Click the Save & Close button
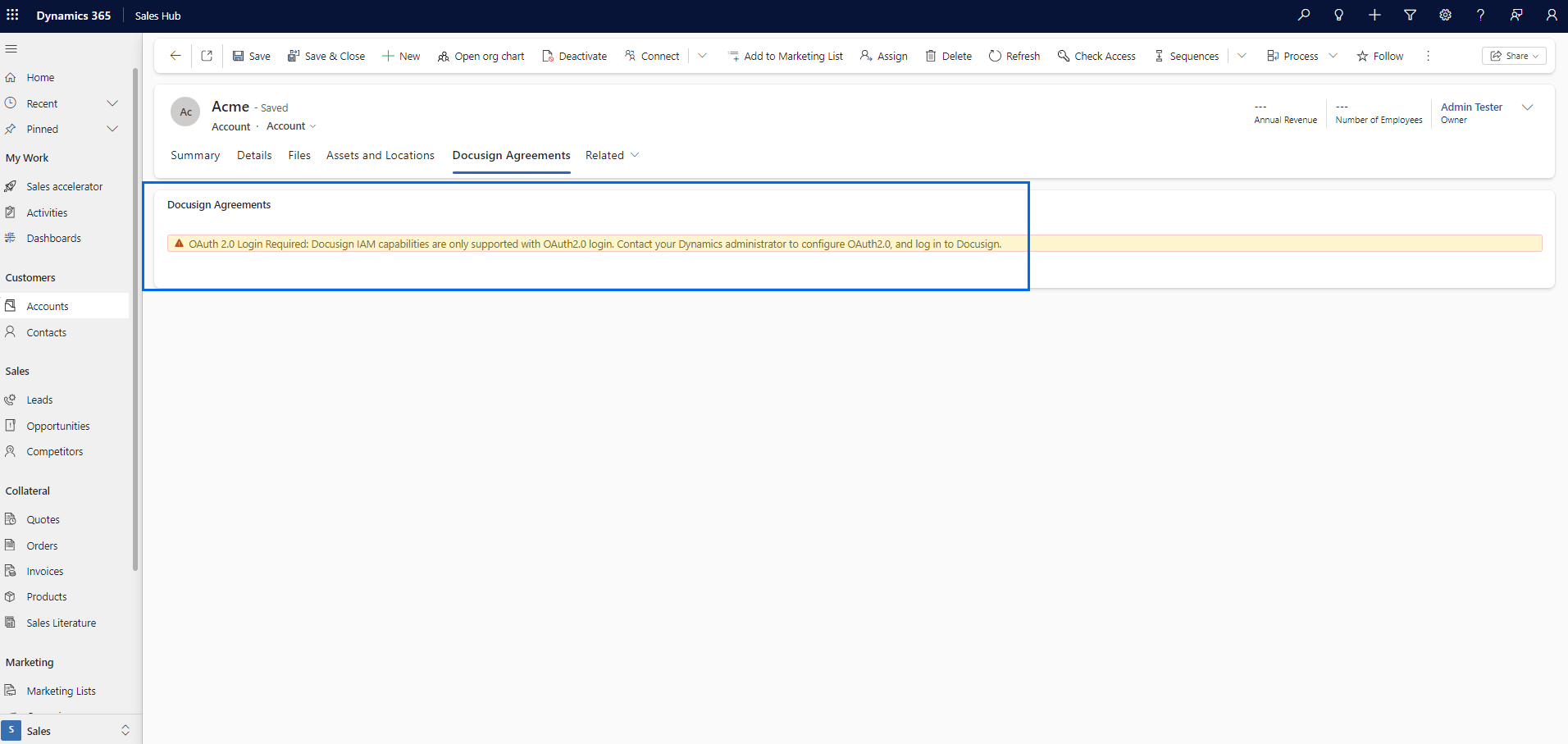This screenshot has height=744, width=1568. coord(326,55)
